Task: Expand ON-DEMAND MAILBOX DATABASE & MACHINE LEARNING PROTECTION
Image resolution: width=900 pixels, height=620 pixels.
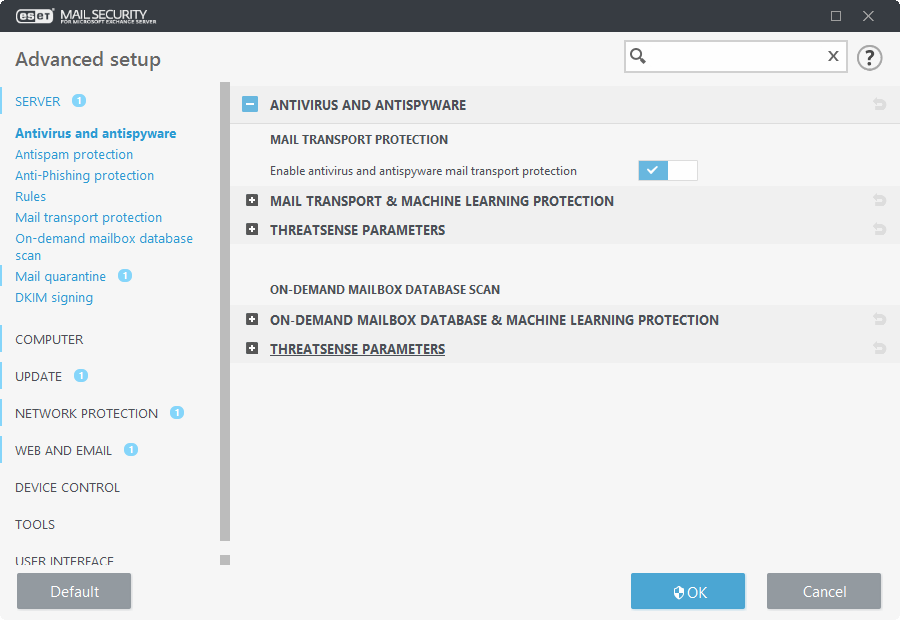Action: tap(252, 319)
